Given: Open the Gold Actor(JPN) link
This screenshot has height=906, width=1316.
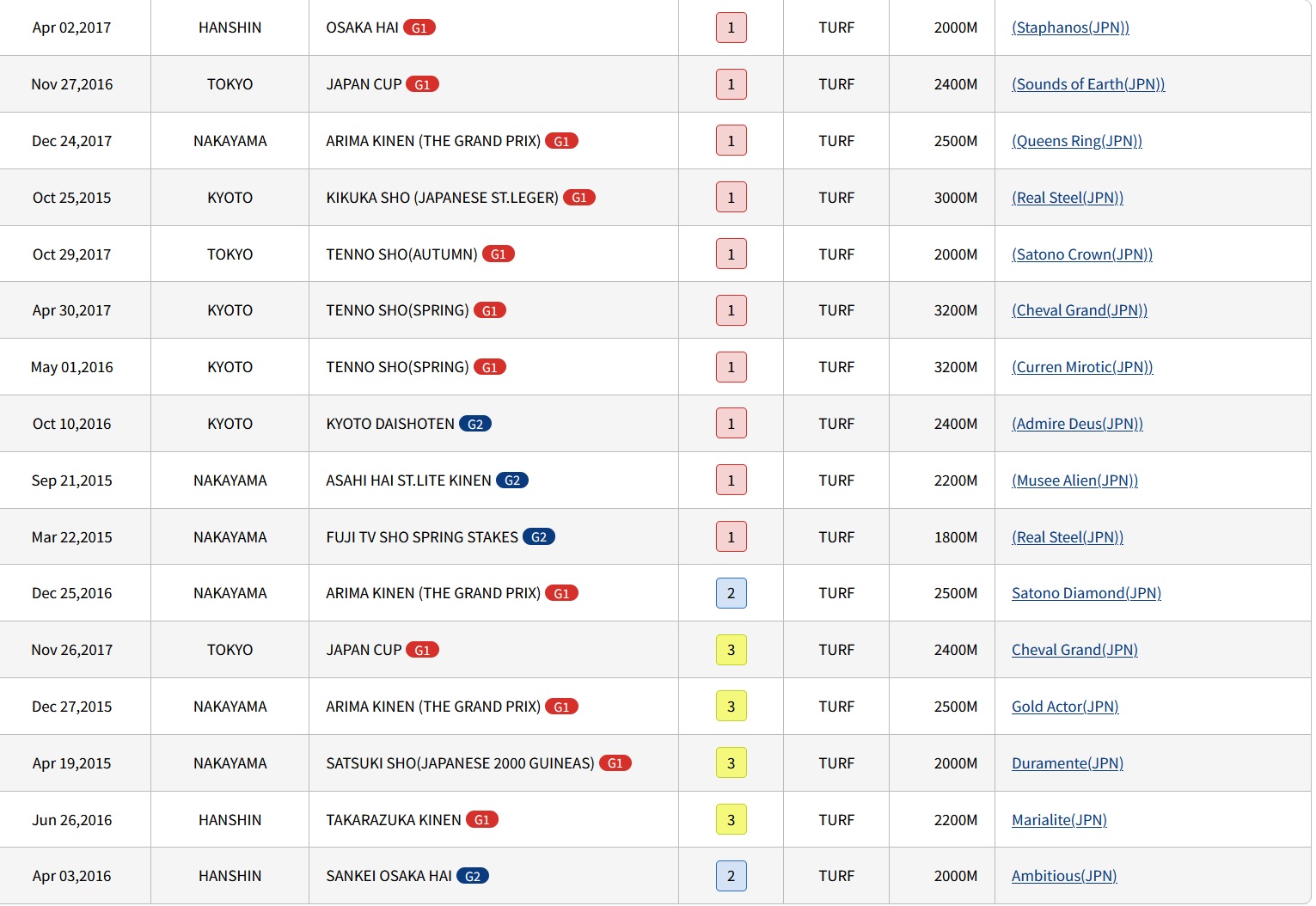Looking at the screenshot, I should coord(1065,707).
